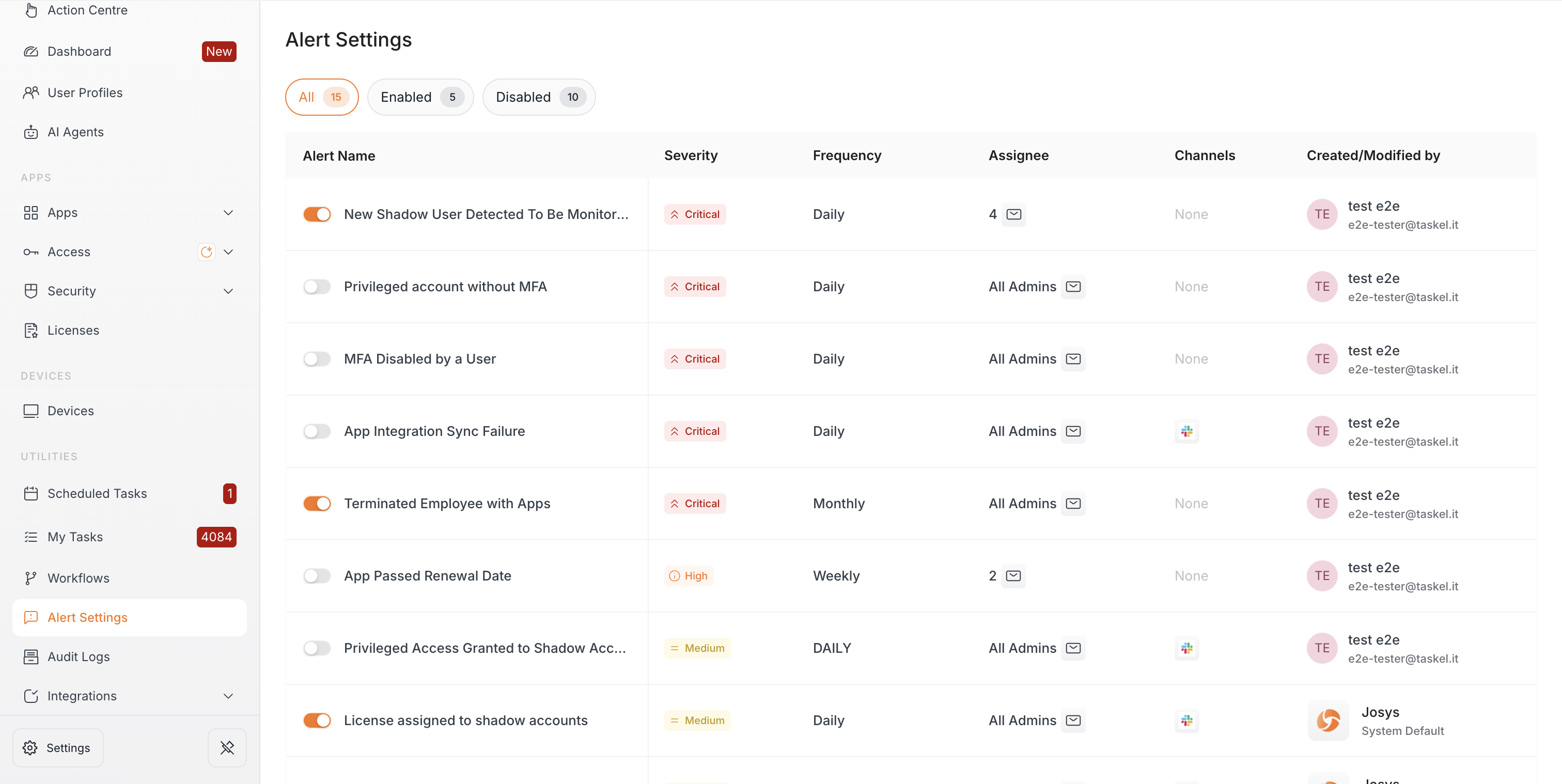Click email icon in Terminated Employee row
The width and height of the screenshot is (1562, 784).
[1073, 504]
